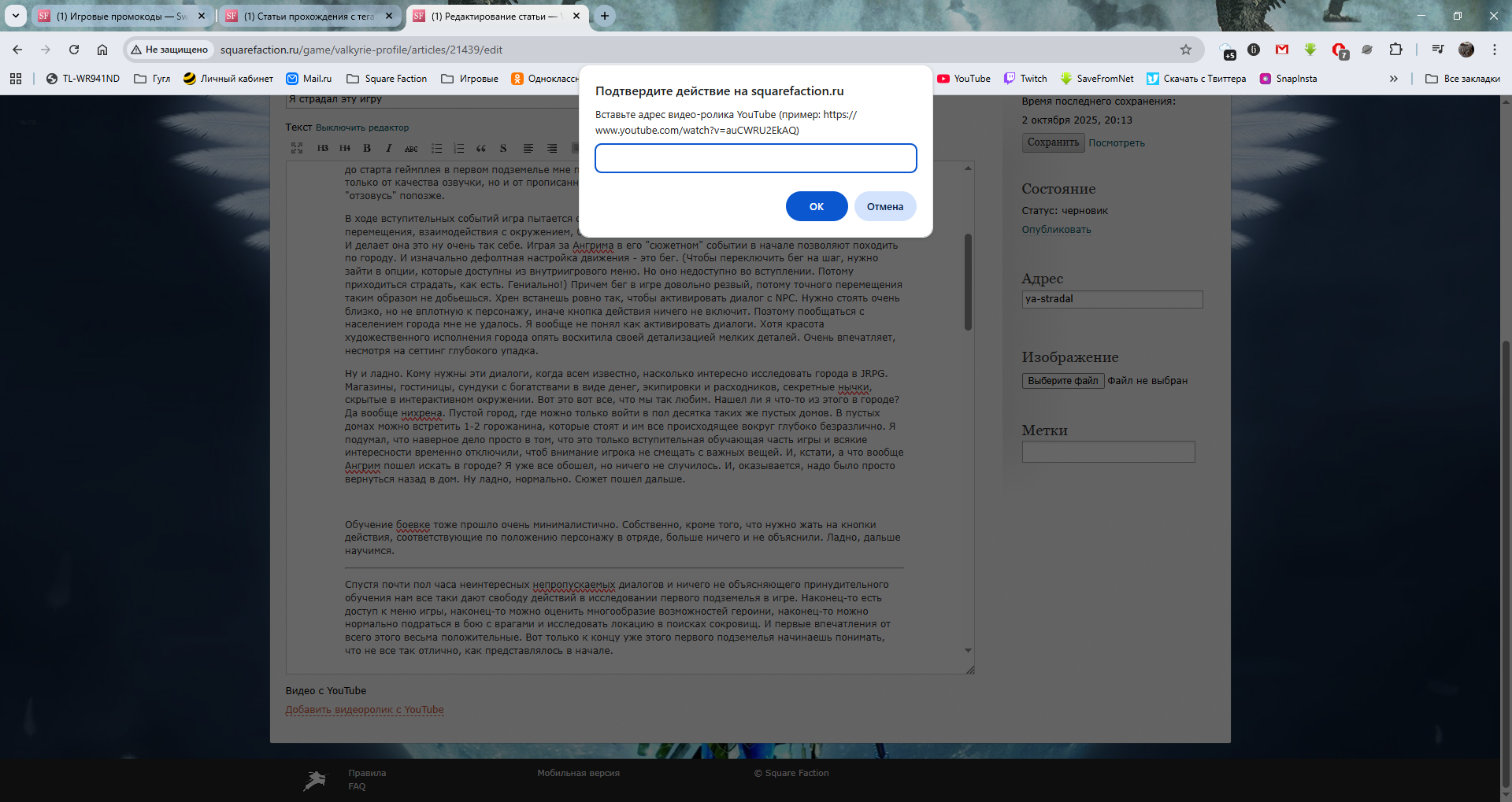Open the tab search dropdown arrow
Screen dimensions: 1512x802
point(15,16)
